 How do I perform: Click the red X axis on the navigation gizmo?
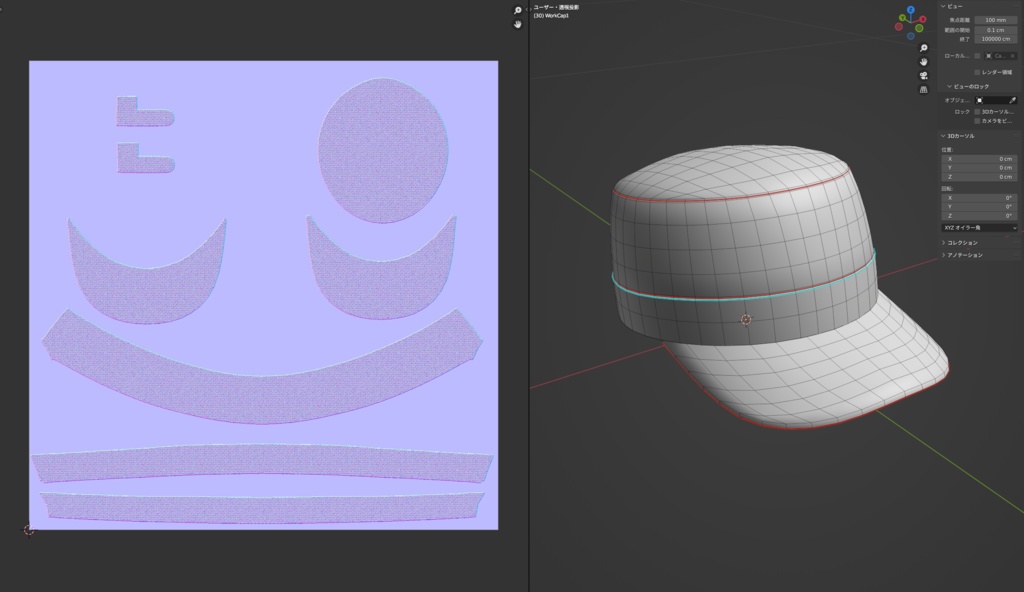point(923,19)
